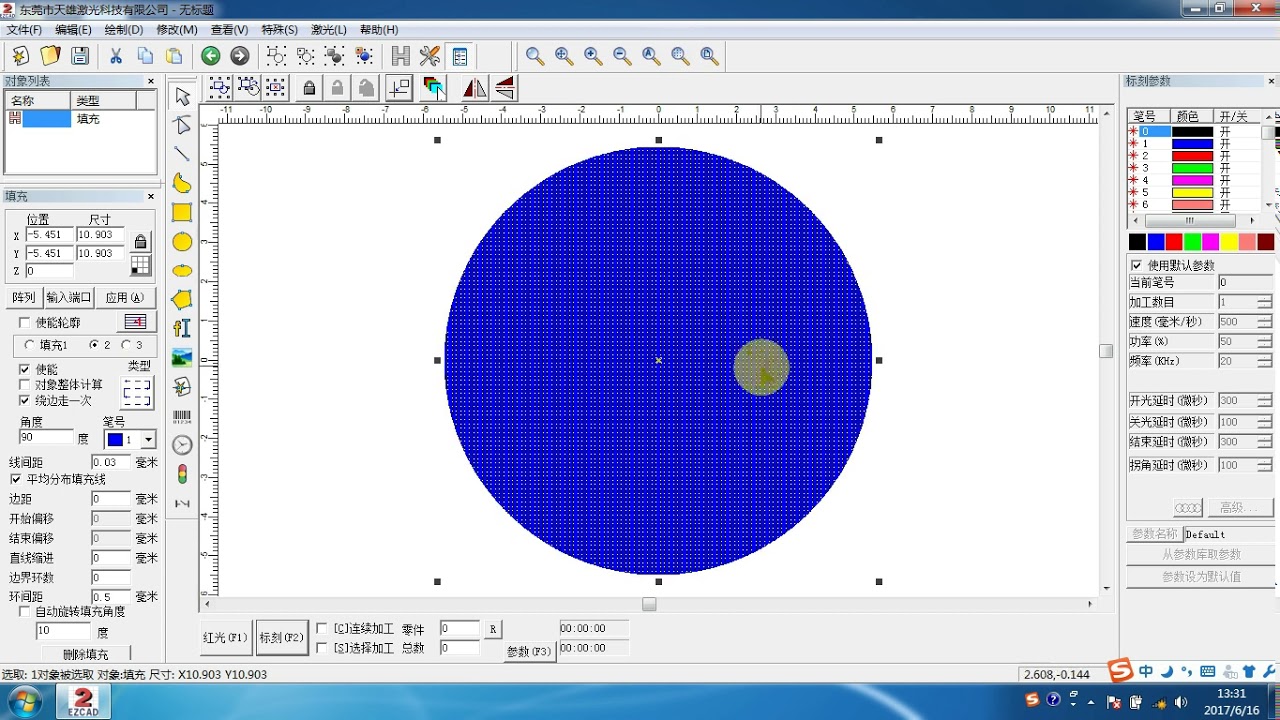Pick the green swatch in the pen color palette
1280x720 pixels.
point(1192,242)
